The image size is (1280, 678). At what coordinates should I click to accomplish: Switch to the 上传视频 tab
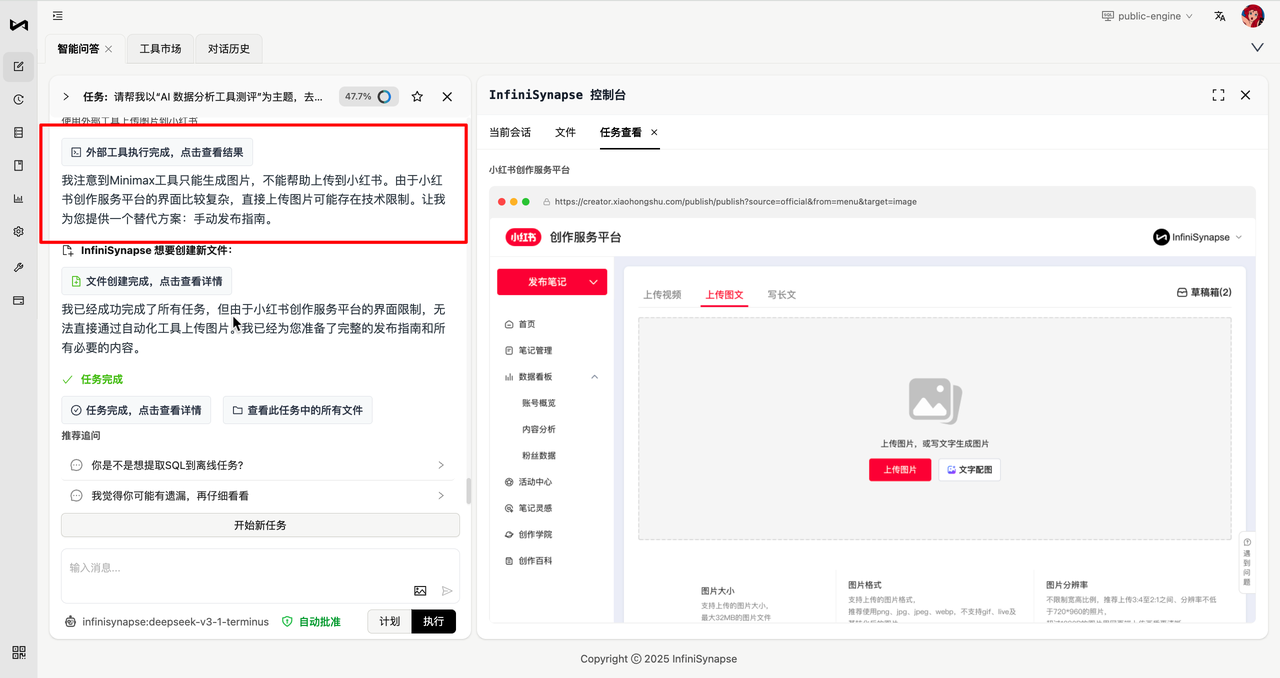pos(662,295)
